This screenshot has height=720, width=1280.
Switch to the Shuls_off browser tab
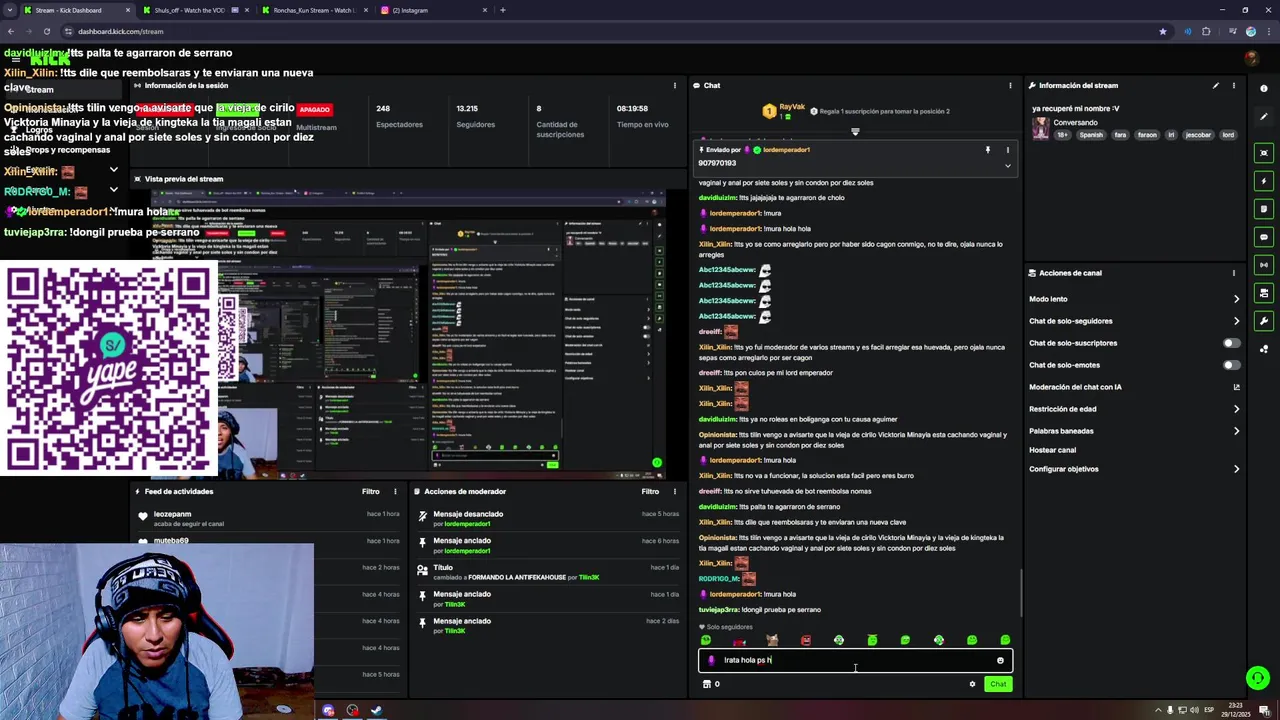[192, 10]
